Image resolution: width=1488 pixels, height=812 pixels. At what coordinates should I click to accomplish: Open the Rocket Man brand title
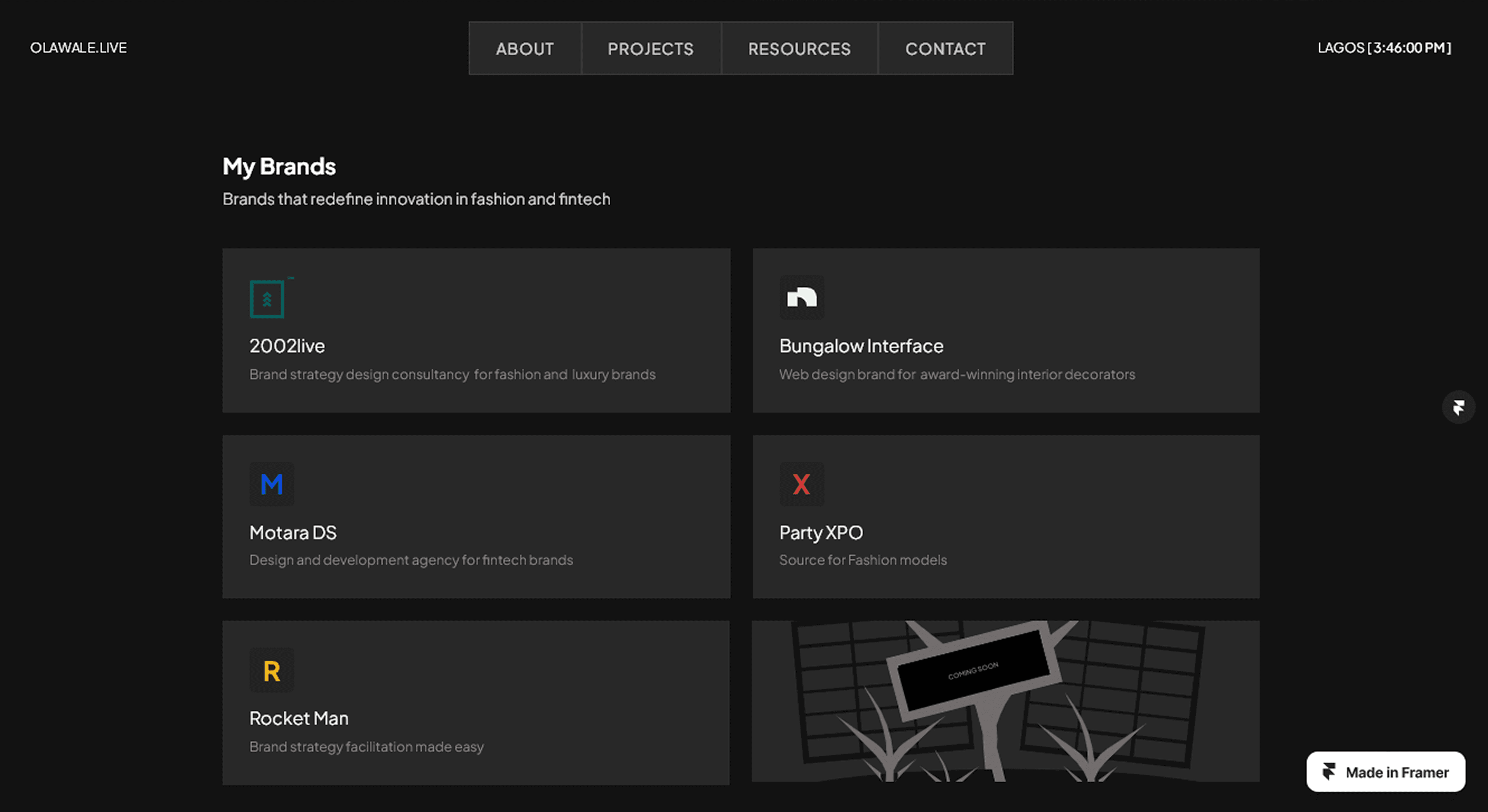[x=299, y=718]
